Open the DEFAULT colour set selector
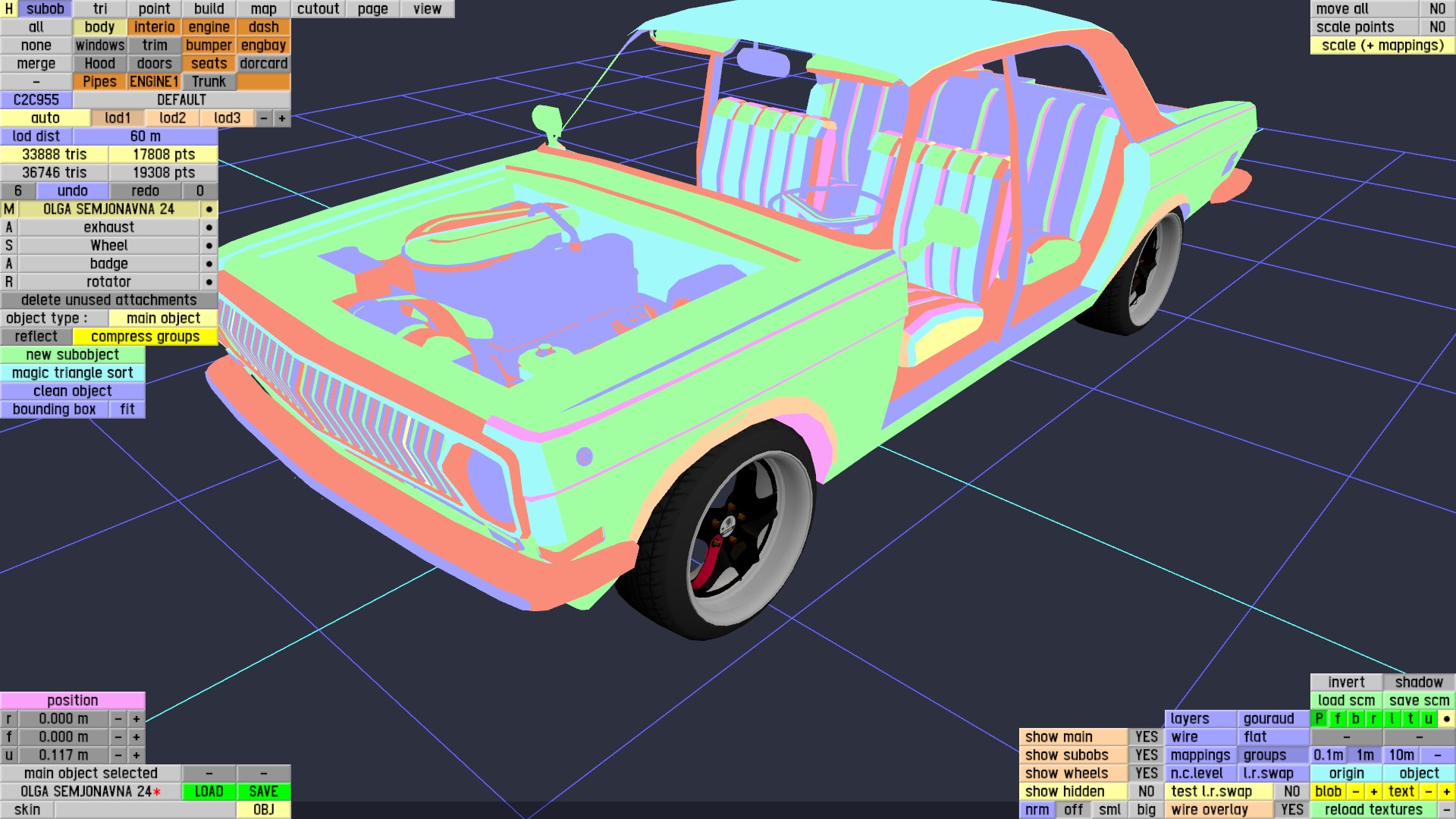This screenshot has height=819, width=1456. click(x=181, y=100)
